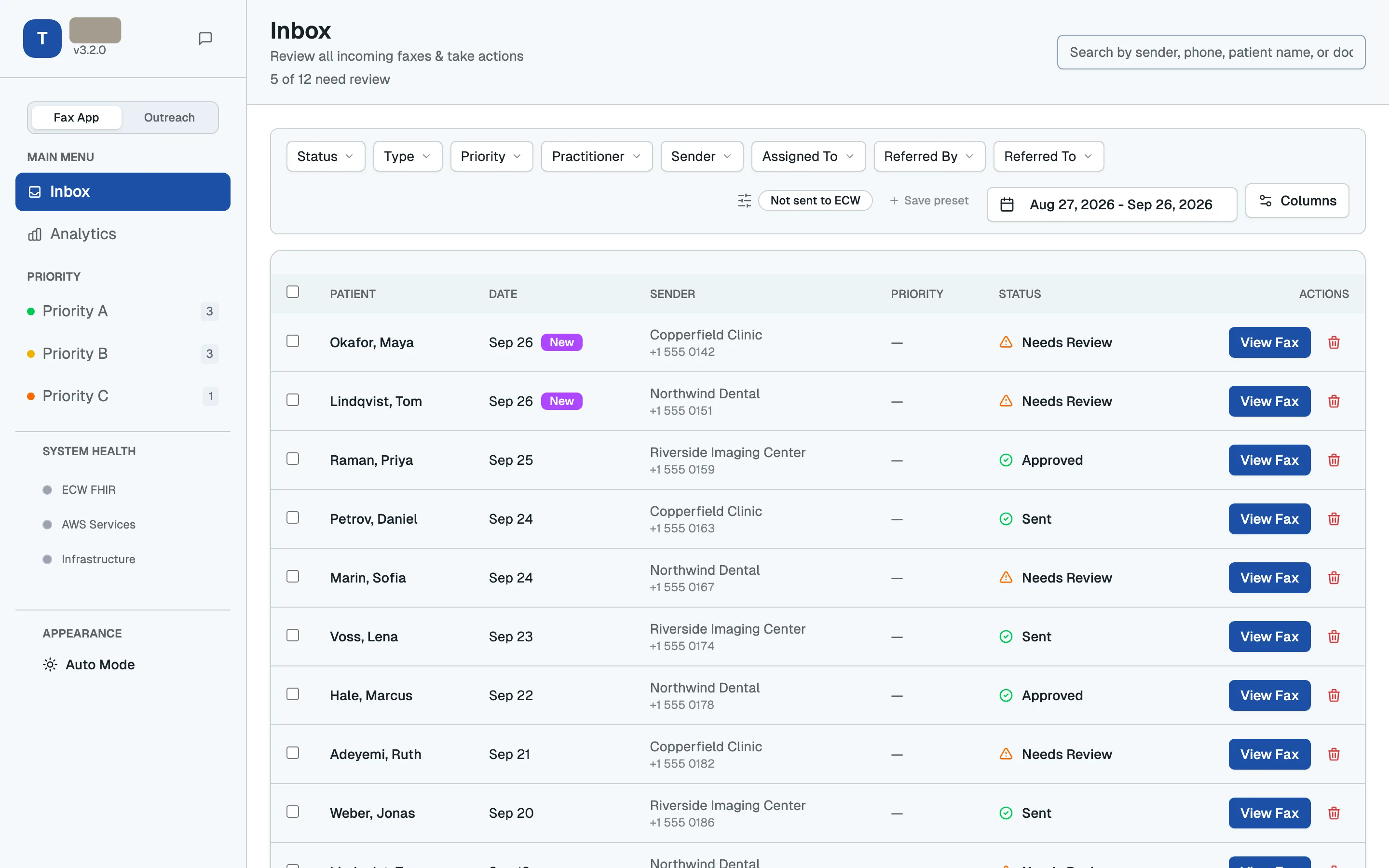Expand the Practitioner filter dropdown
The height and width of the screenshot is (868, 1389).
click(596, 156)
